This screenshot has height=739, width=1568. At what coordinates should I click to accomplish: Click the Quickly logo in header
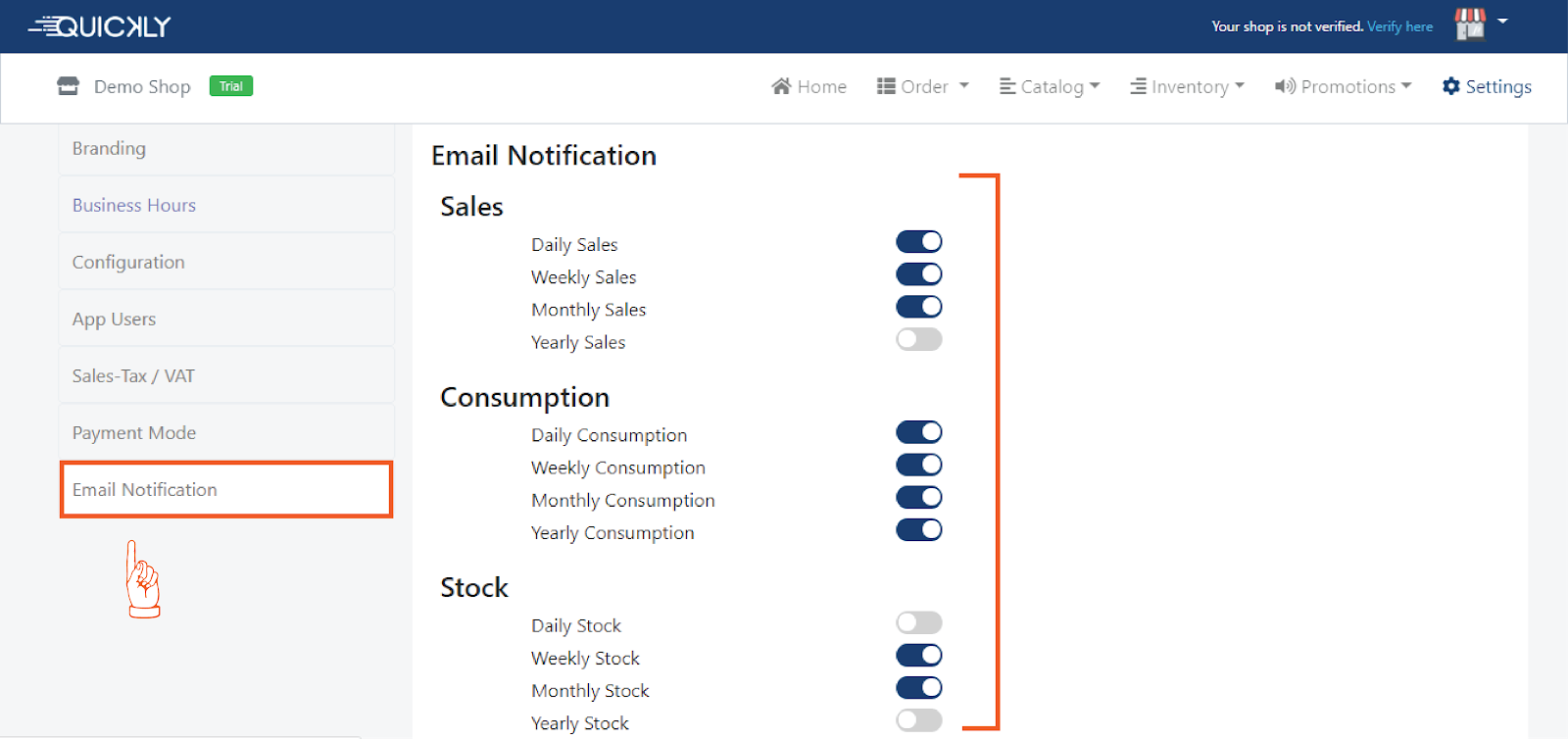tap(100, 26)
